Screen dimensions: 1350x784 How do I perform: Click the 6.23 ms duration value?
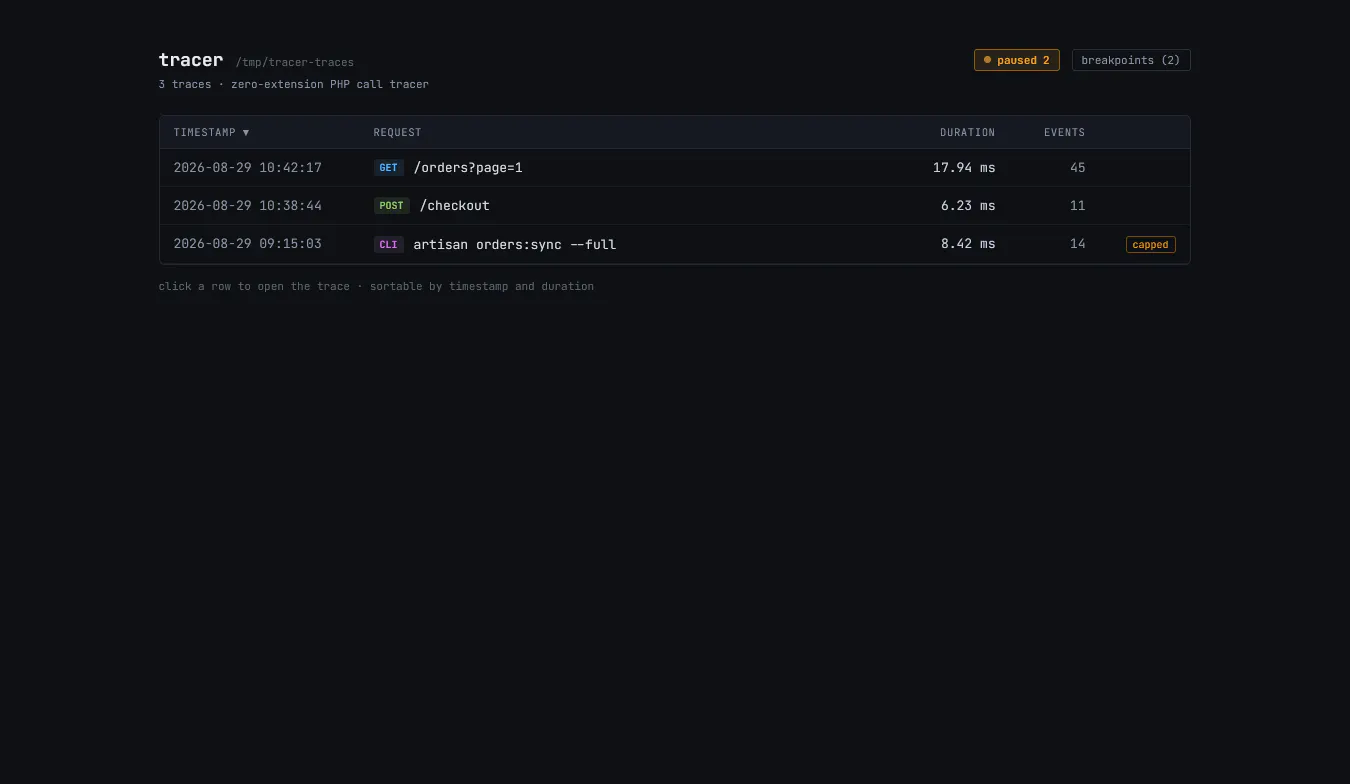pyautogui.click(x=968, y=206)
